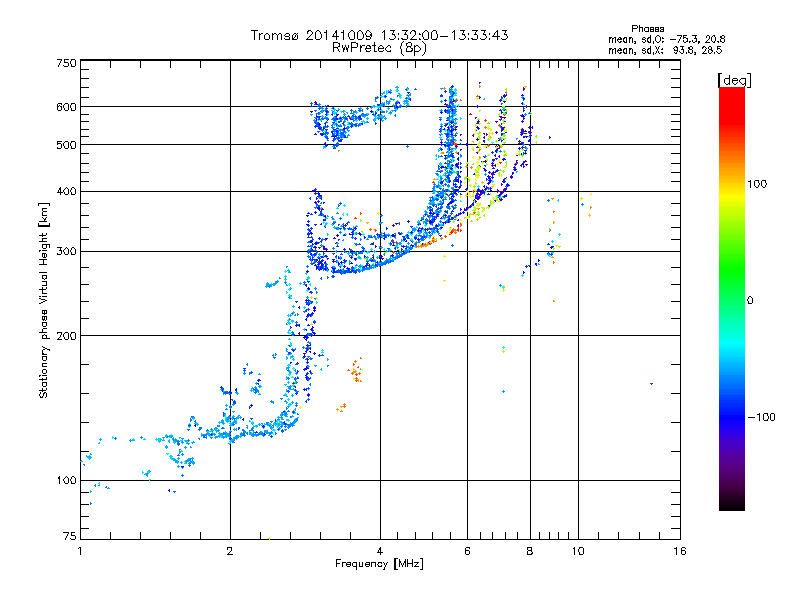Viewport: 800px width, 600px height.
Task: Click the y-axis label 'Stationary phase Virtual Height [km]'
Action: [43, 300]
